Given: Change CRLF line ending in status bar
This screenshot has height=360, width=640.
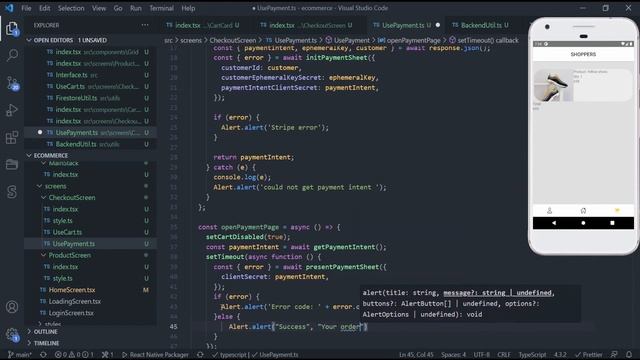Looking at the screenshot, I should [504, 355].
